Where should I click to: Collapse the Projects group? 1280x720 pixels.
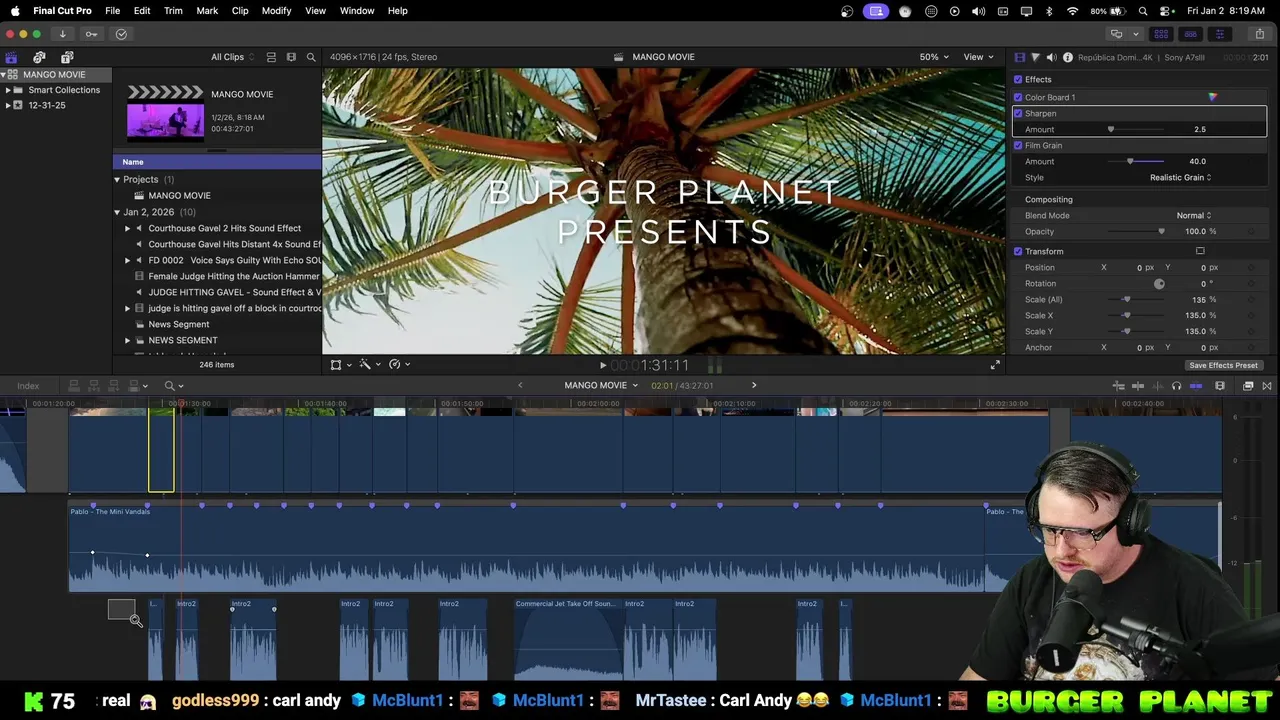tap(117, 180)
